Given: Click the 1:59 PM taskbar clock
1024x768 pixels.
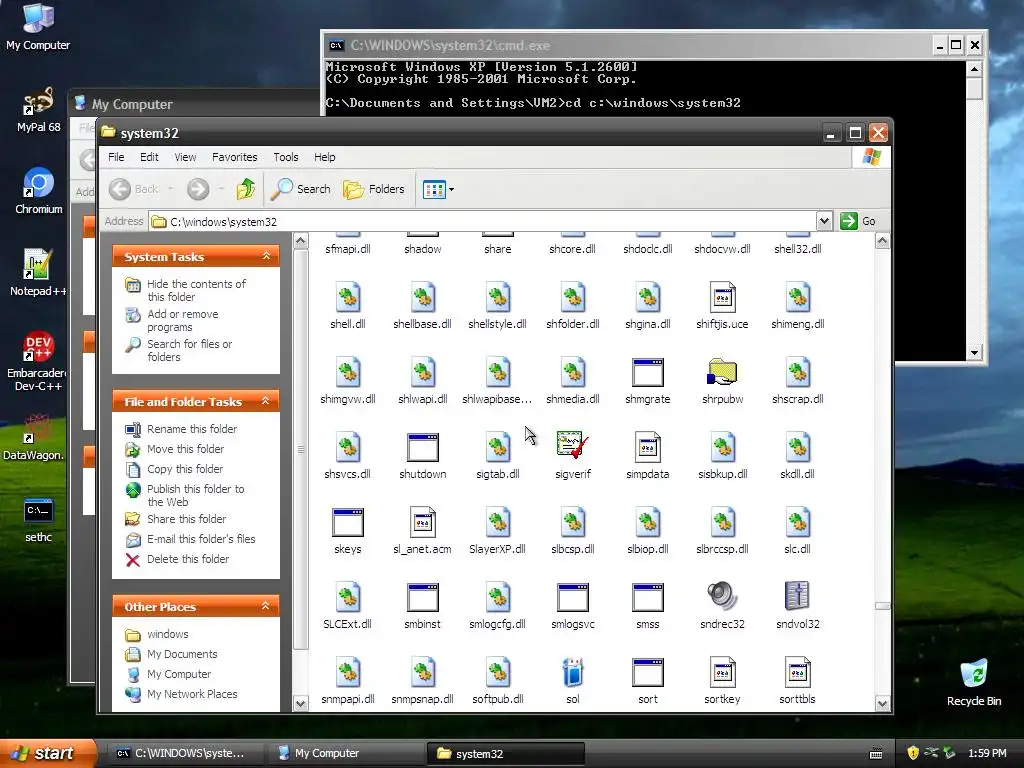Looking at the screenshot, I should click(x=987, y=753).
